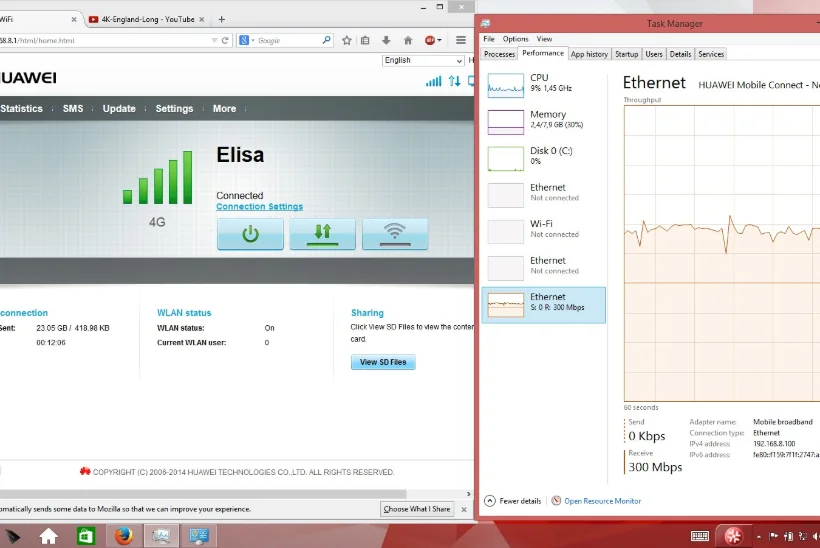Open the Firefox hamburger menu
Viewport: 820px width, 548px height.
pyautogui.click(x=461, y=40)
